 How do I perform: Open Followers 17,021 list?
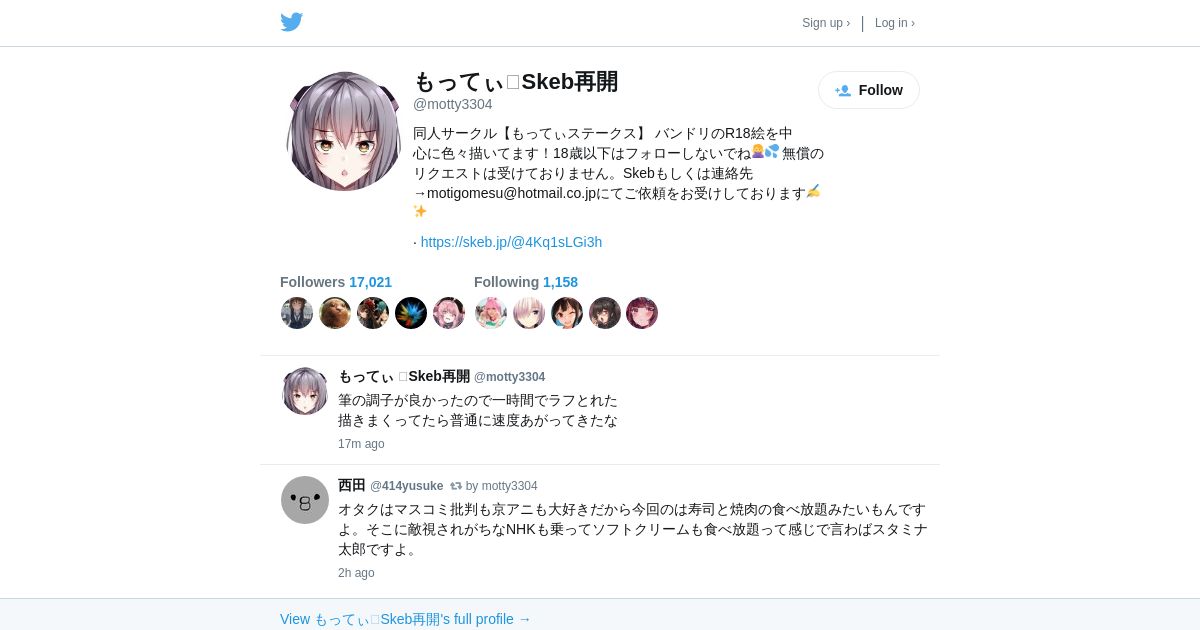(x=336, y=282)
